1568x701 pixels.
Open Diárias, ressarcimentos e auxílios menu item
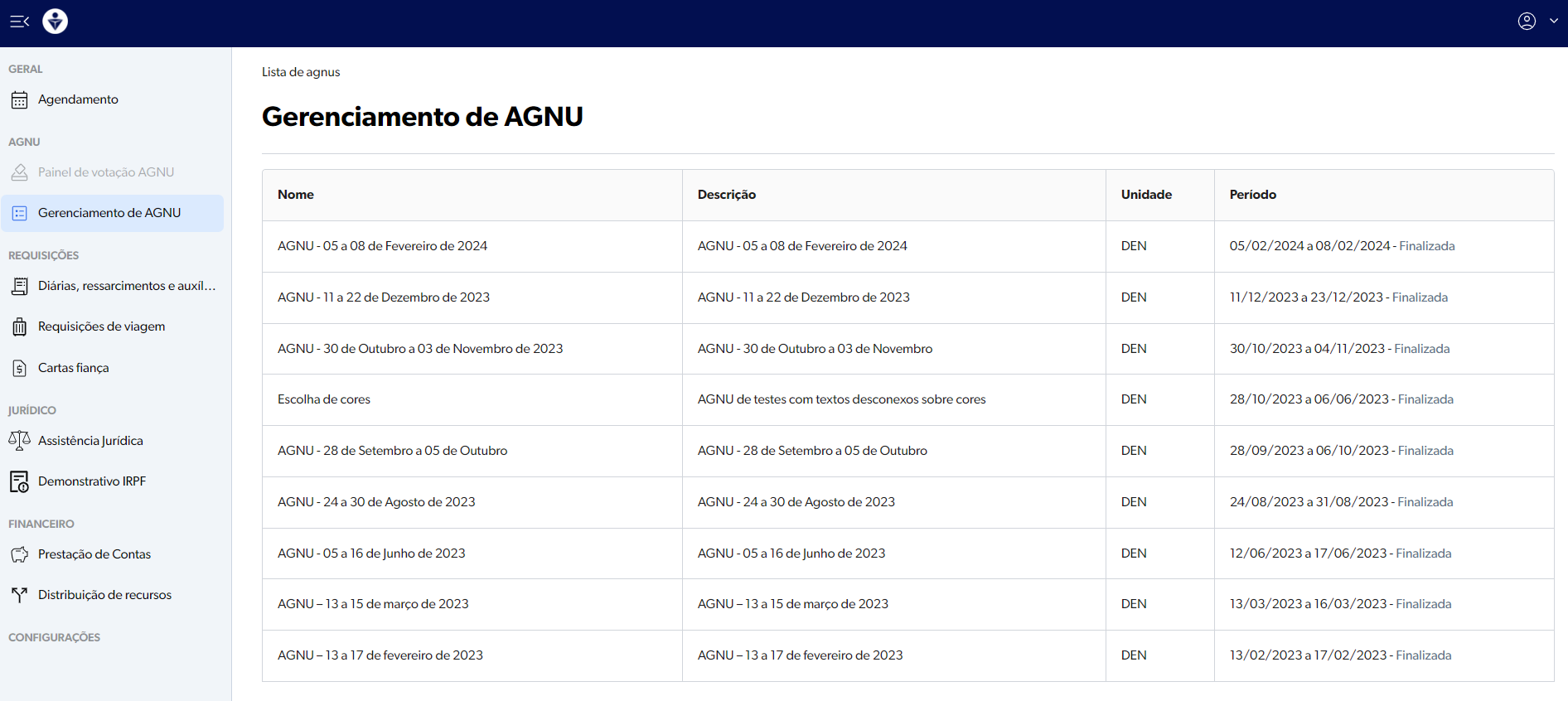[x=126, y=286]
